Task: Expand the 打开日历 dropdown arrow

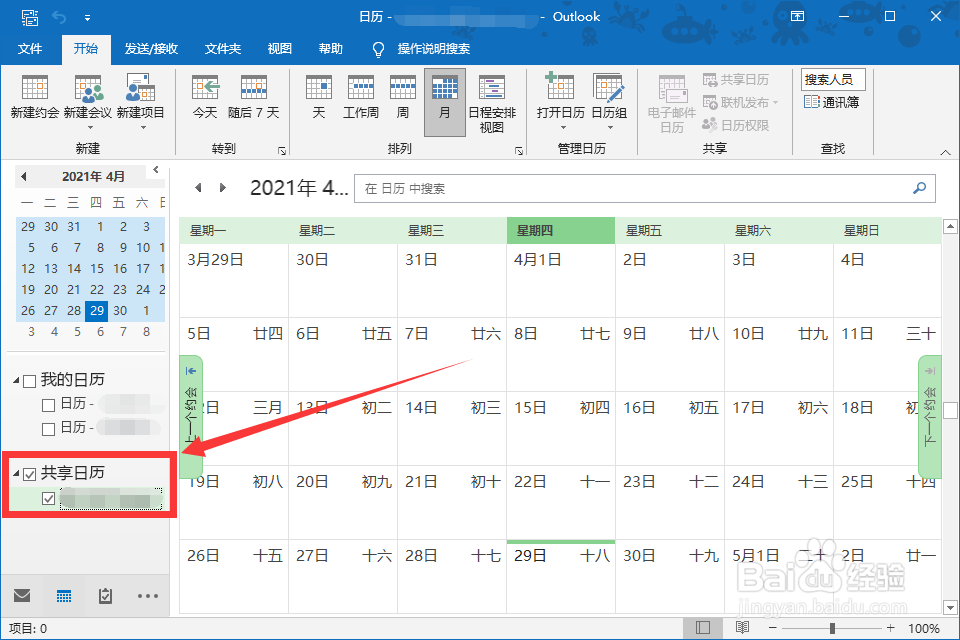Action: click(563, 127)
